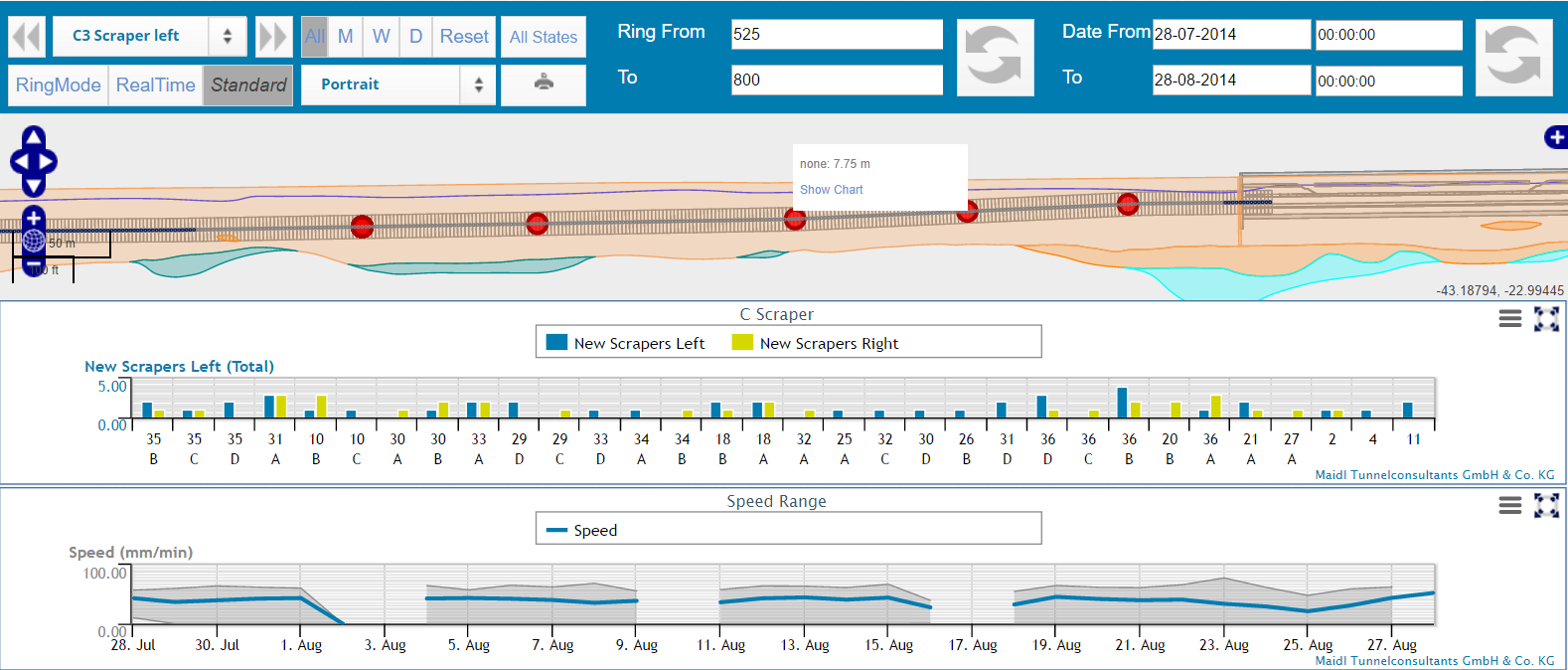1568x670 pixels.
Task: Skip to the previous parameter (double left arrows)
Action: point(27,37)
